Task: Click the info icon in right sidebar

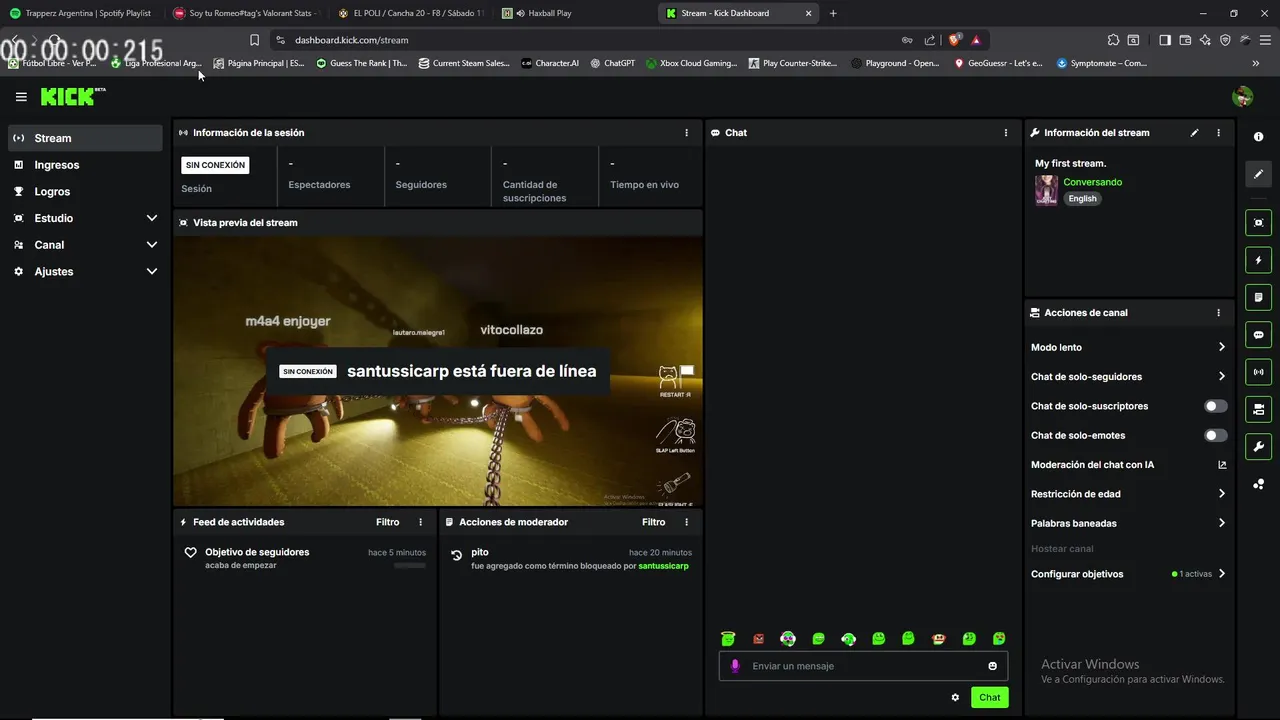Action: pyautogui.click(x=1258, y=137)
